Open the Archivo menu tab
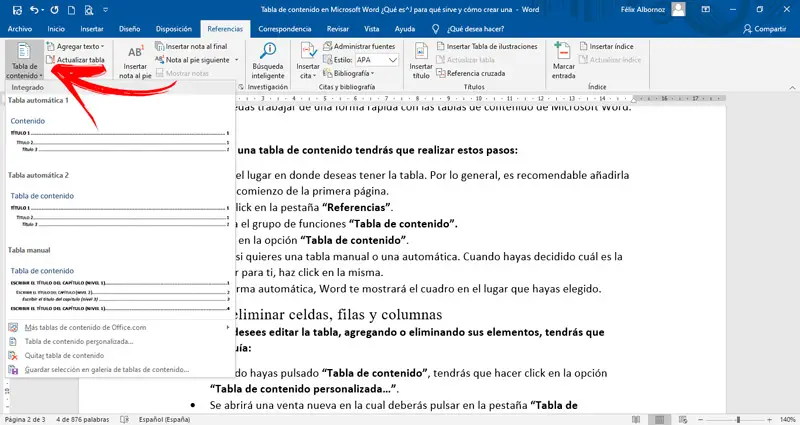The image size is (800, 425). tap(20, 29)
